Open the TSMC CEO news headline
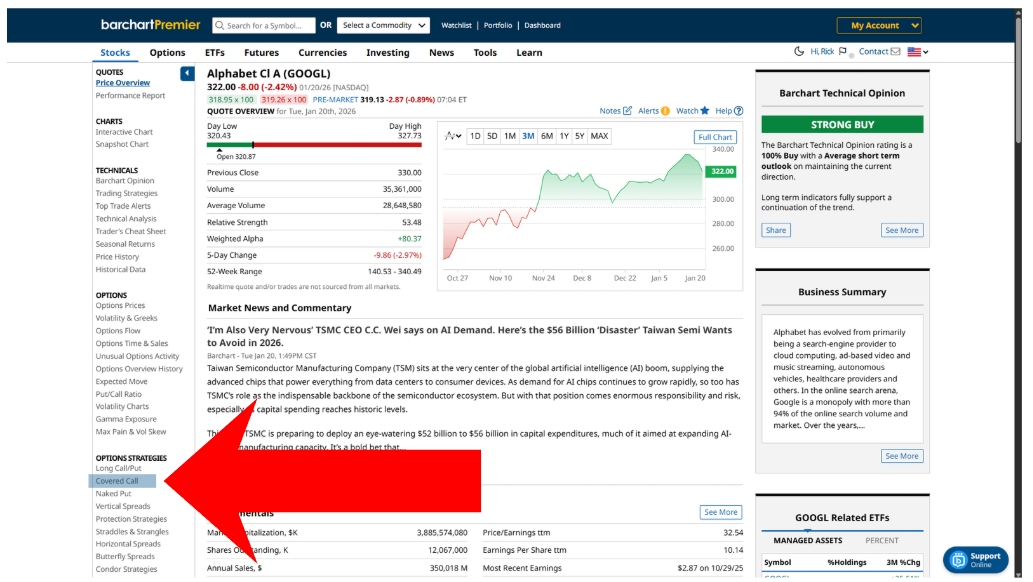Screen dimensions: 1033x582 pos(470,336)
